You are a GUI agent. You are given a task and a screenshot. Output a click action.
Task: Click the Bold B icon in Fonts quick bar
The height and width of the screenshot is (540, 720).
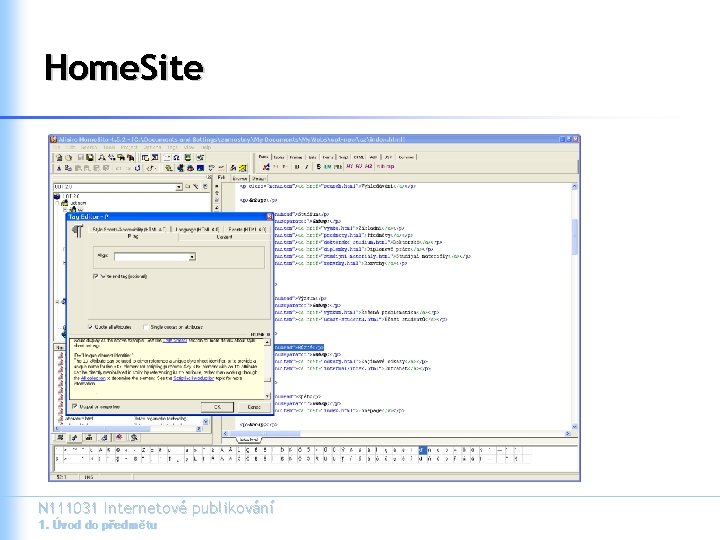pos(297,167)
